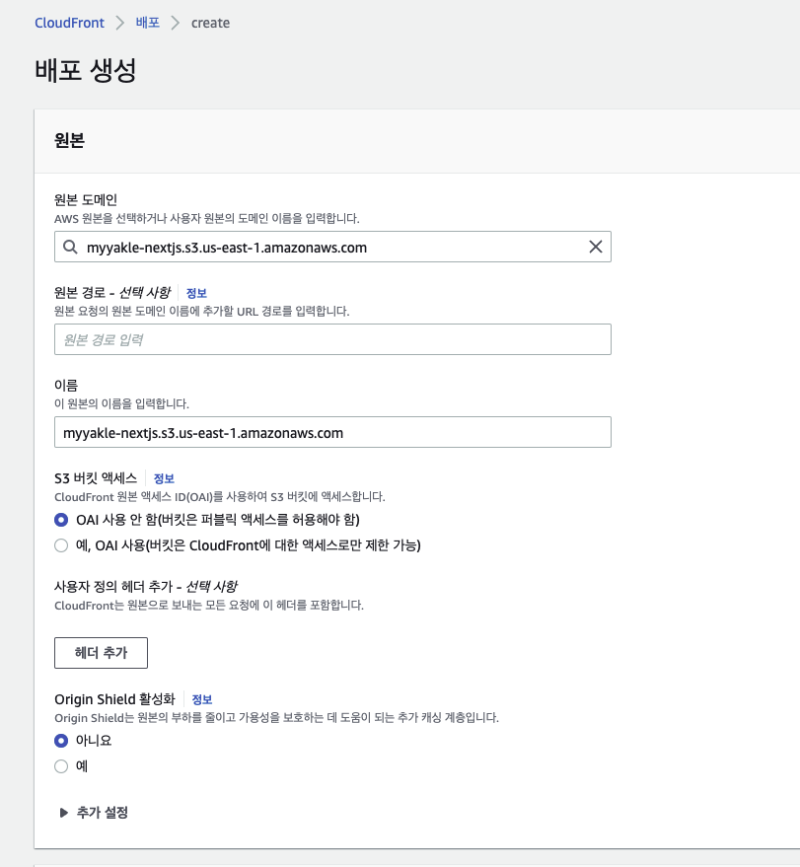Choose '아니요' for Origin Shield
This screenshot has width=800, height=867.
pyautogui.click(x=61, y=741)
